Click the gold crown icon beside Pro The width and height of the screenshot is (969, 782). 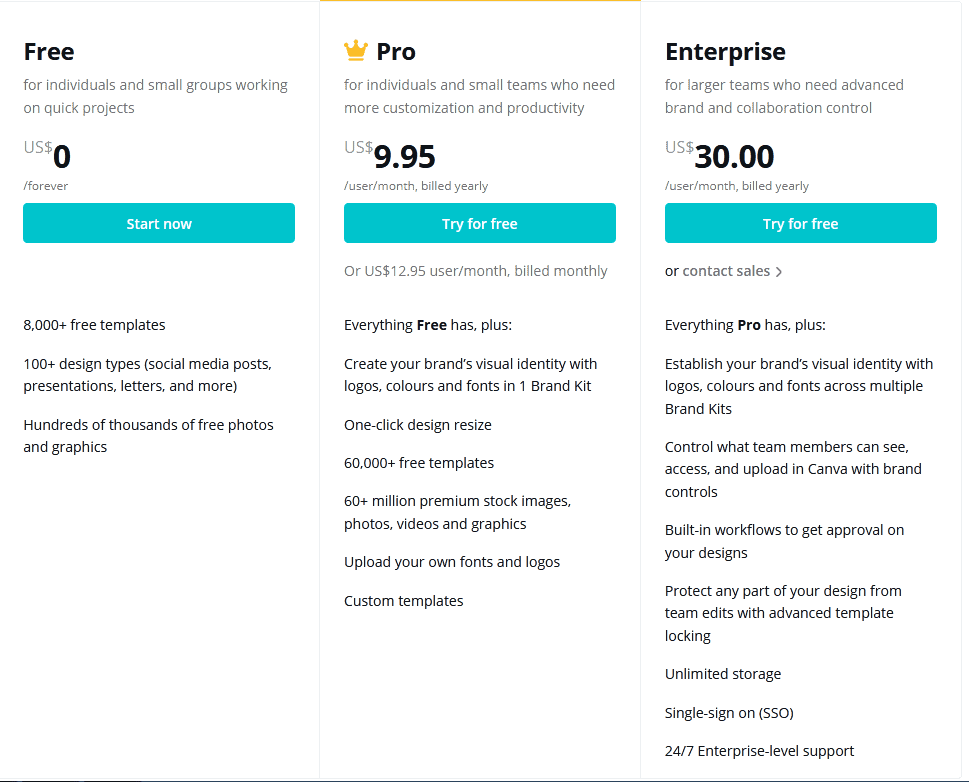(355, 48)
